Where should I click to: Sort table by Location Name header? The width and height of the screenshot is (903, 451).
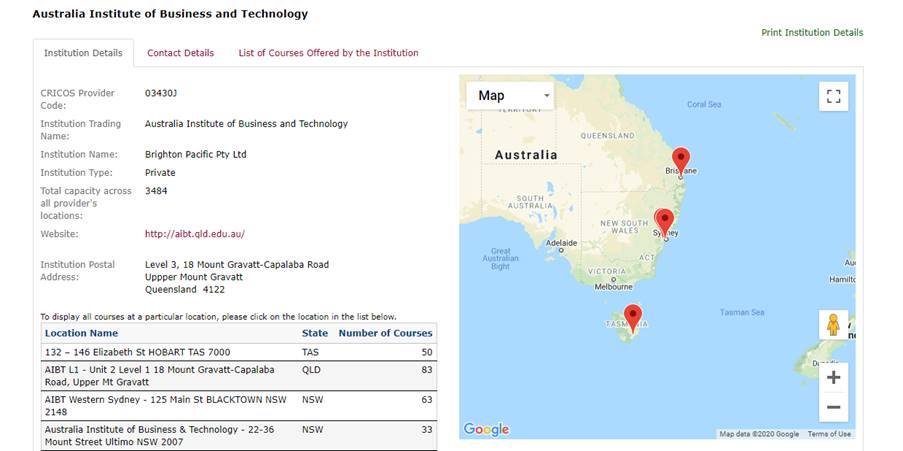click(x=81, y=333)
